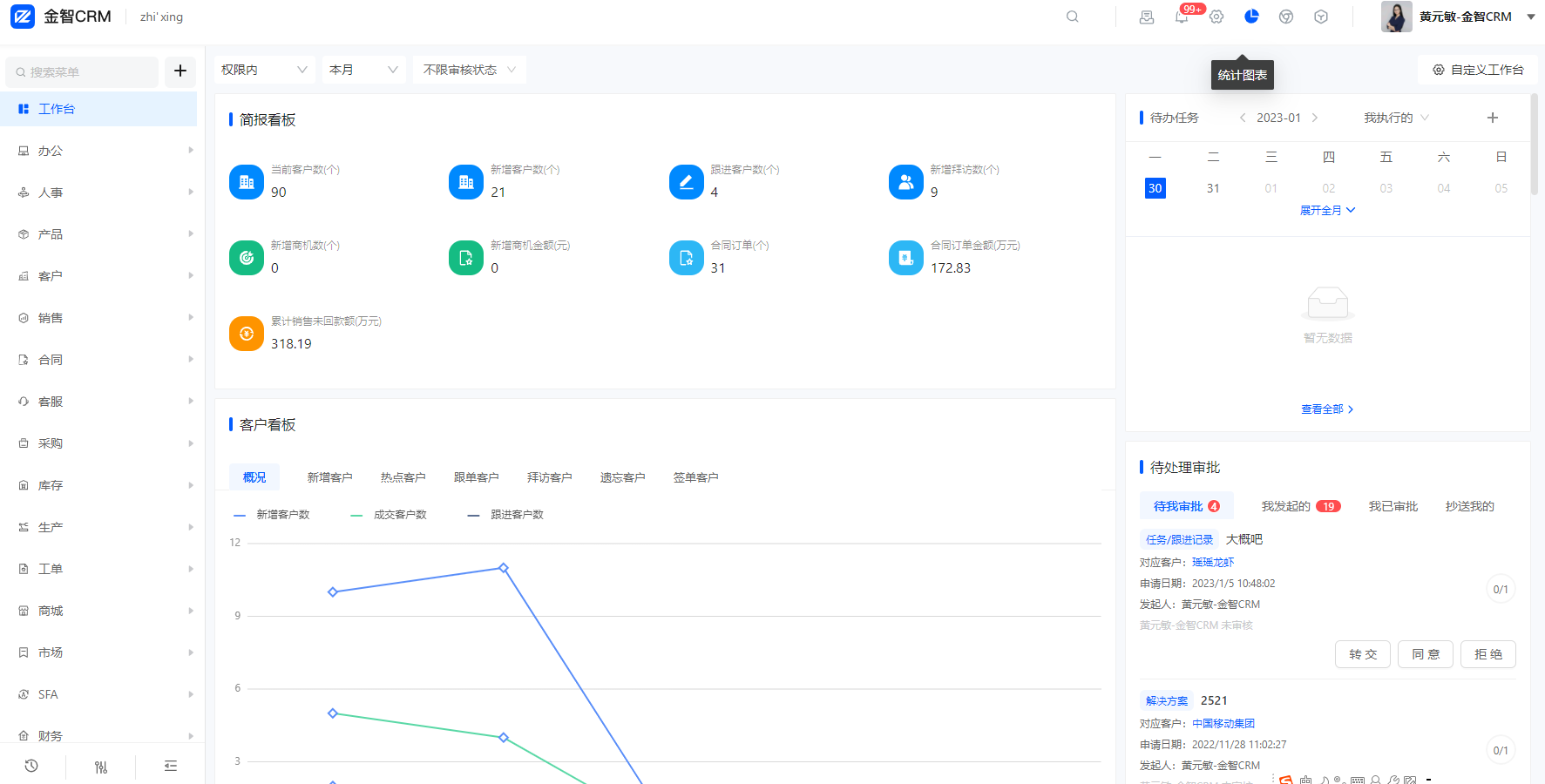Switch to the 签单客户 tab
This screenshot has height=784, width=1545.
[695, 477]
